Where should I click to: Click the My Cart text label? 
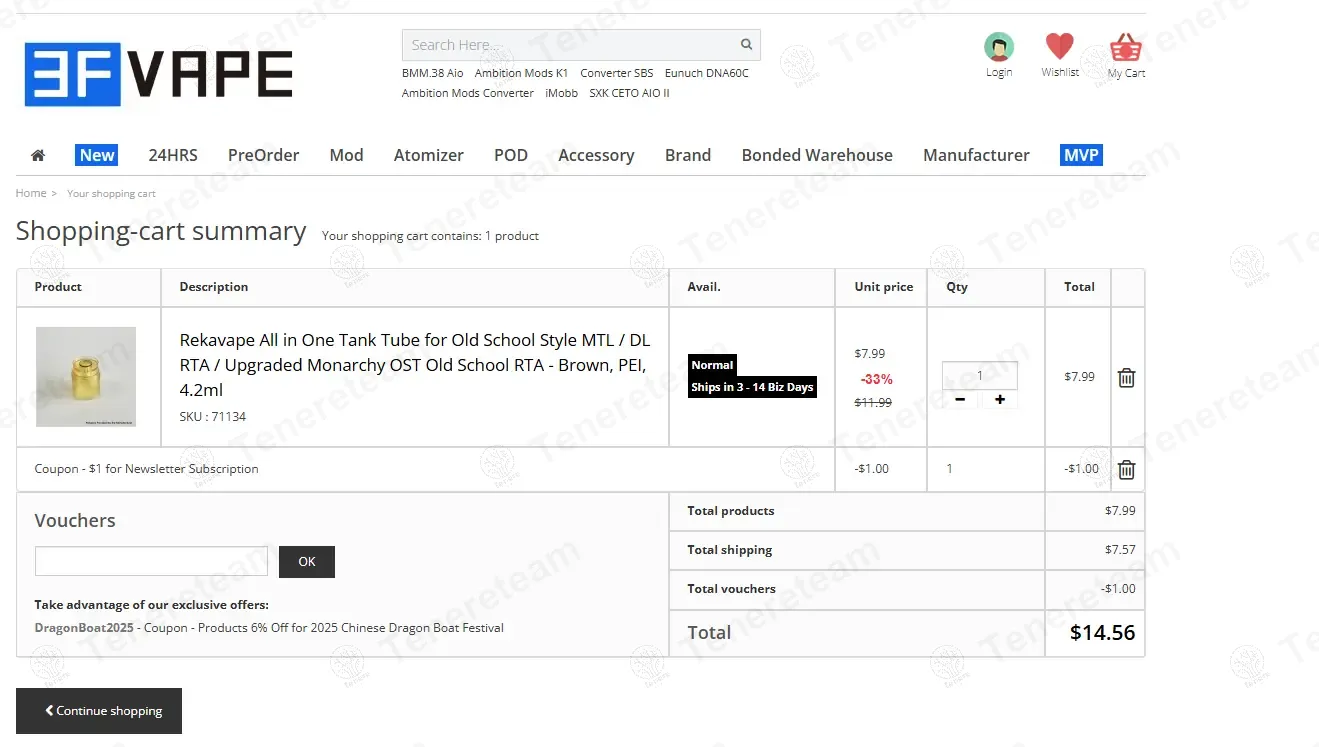tap(1127, 73)
